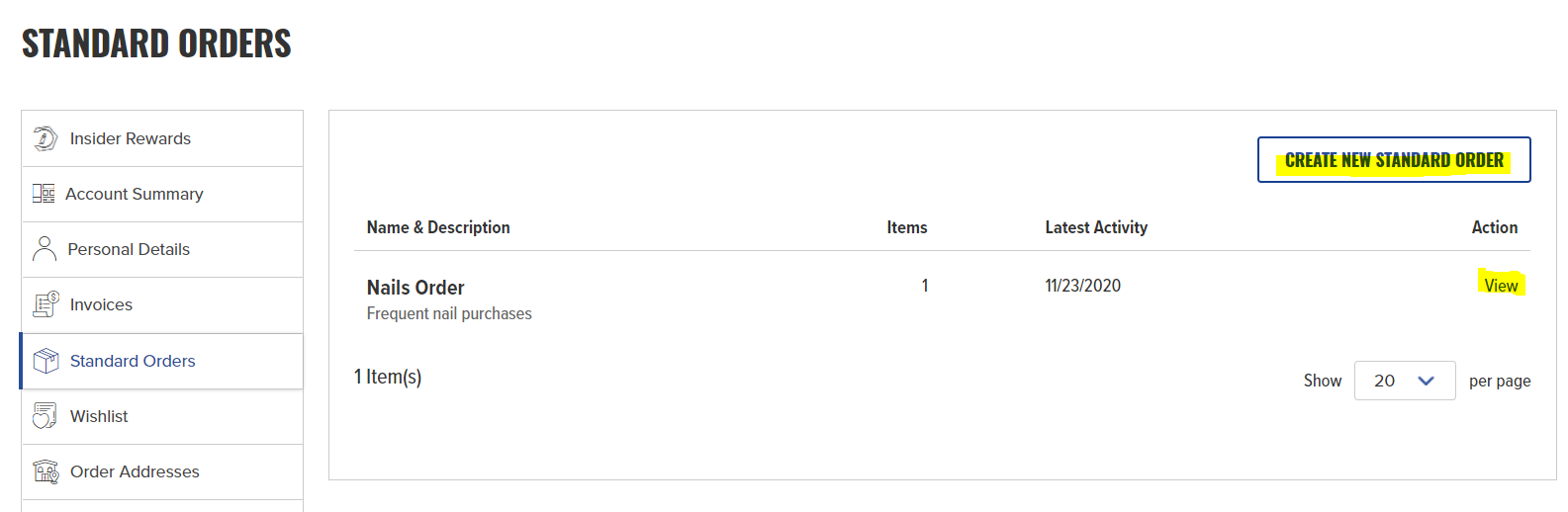Click the Insider Rewards badge icon
The image size is (1568, 512).
pos(46,138)
